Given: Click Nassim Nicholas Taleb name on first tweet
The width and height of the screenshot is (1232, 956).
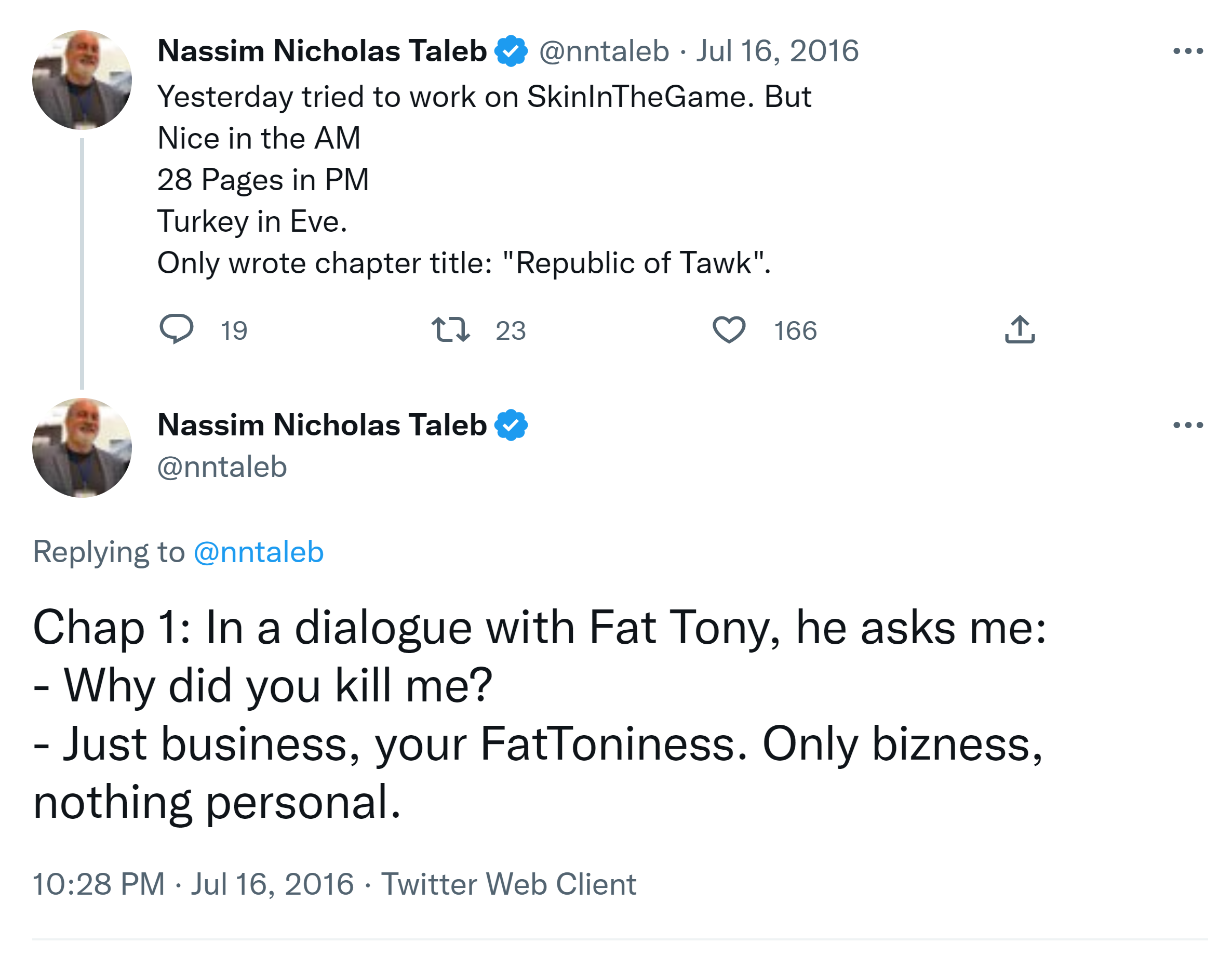Looking at the screenshot, I should [x=322, y=51].
